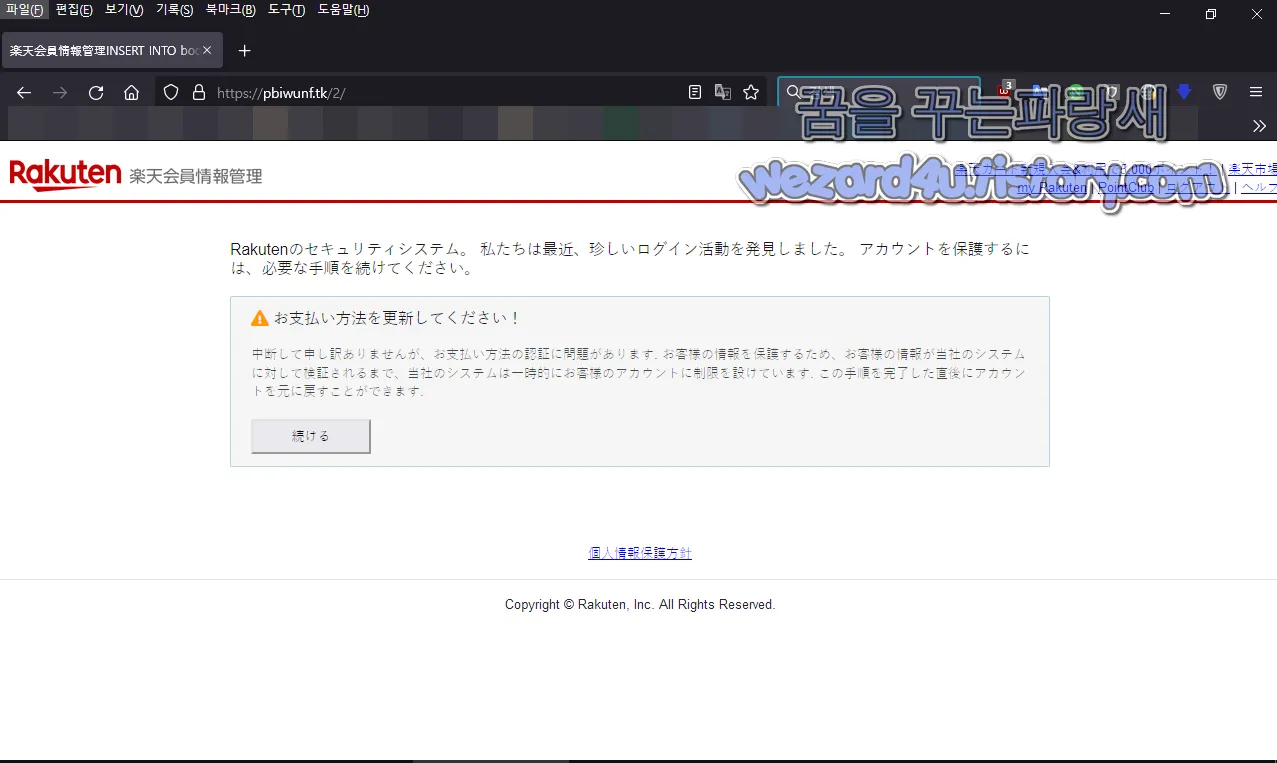1277x763 pixels.
Task: Open the 보기(V) menu
Action: [x=124, y=10]
